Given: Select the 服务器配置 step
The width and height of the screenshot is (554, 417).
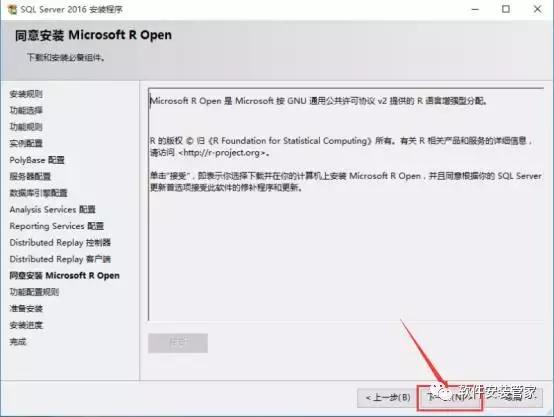Looking at the screenshot, I should click(30, 176).
